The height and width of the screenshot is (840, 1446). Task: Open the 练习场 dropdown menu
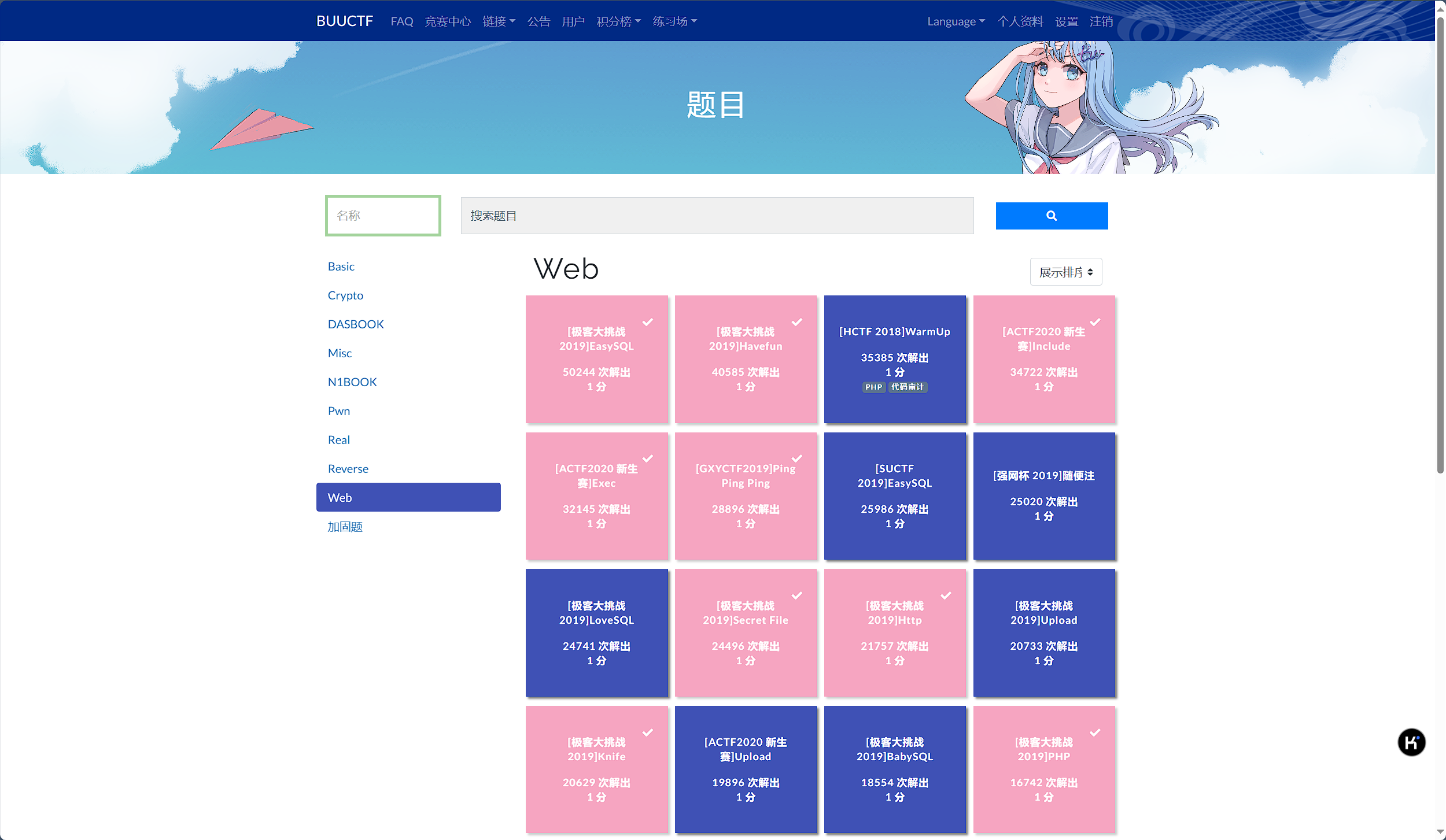[x=674, y=21]
